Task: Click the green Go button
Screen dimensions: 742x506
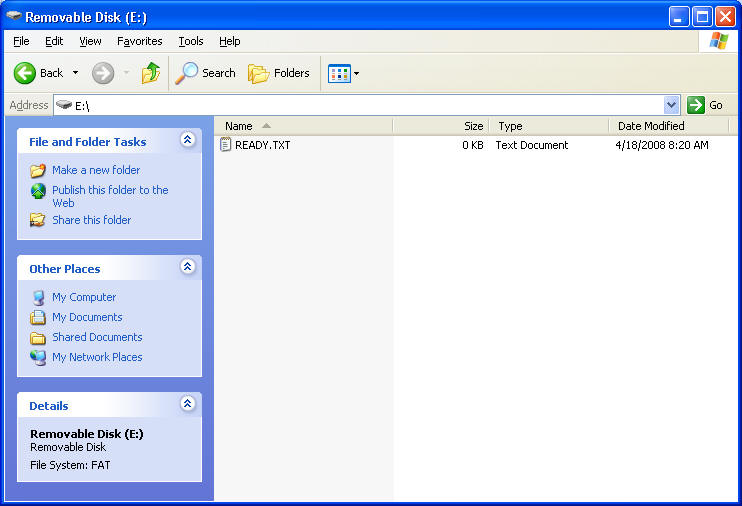Action: 705,105
